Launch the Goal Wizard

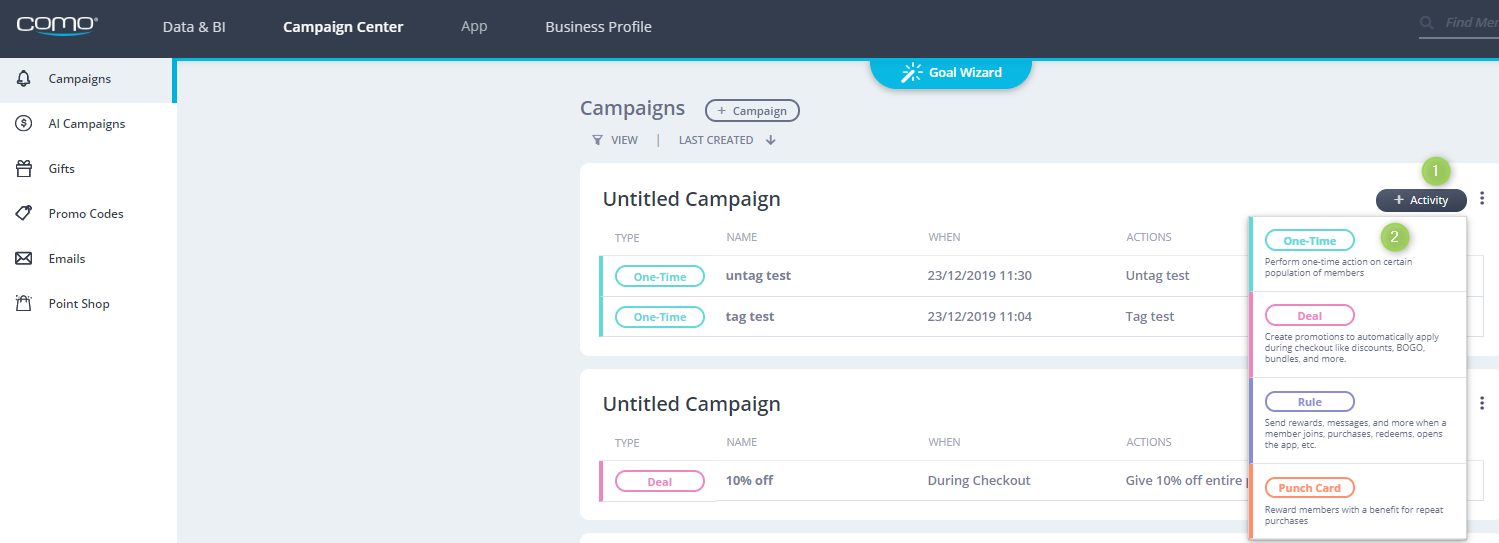click(x=950, y=72)
